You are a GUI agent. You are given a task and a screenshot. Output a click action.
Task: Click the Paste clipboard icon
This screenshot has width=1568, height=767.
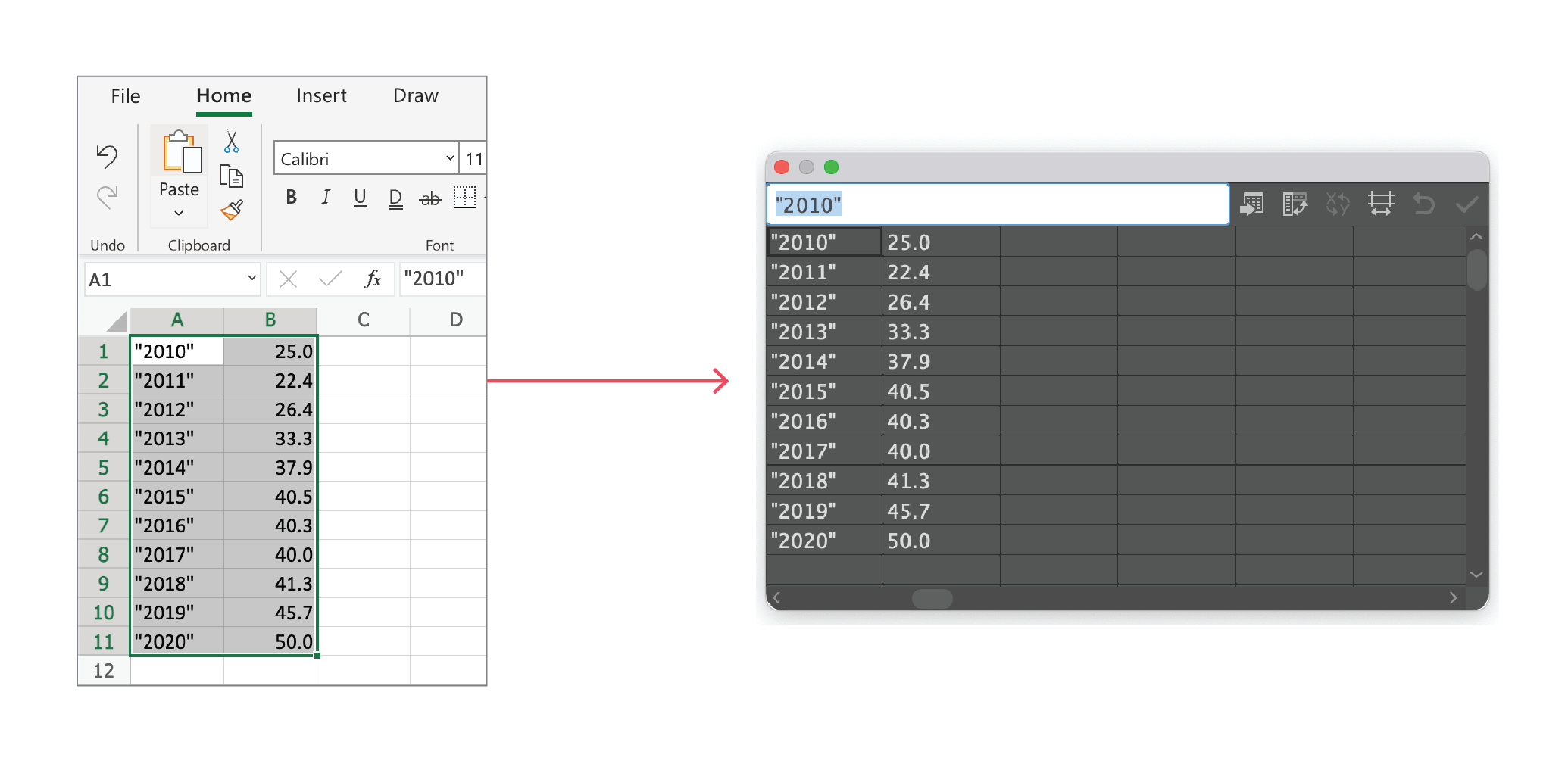pyautogui.click(x=182, y=151)
